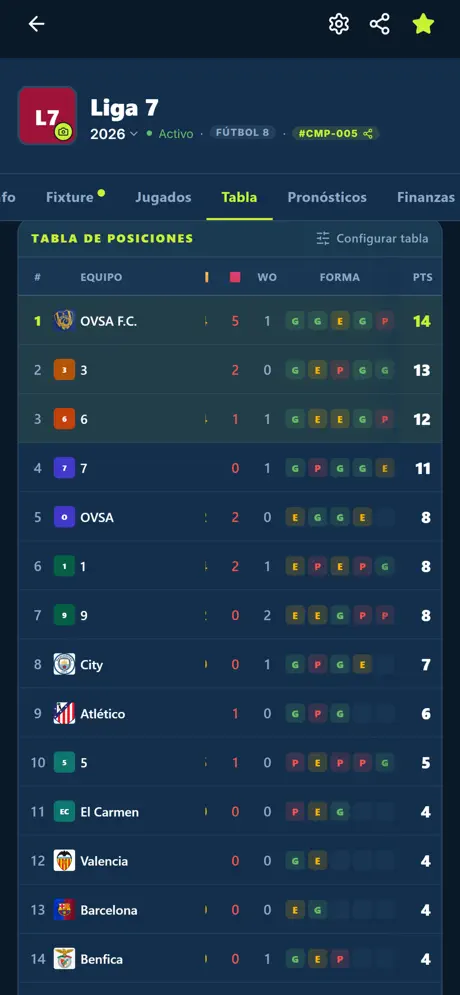The image size is (460, 995).
Task: Tap the back arrow icon
Action: click(36, 24)
